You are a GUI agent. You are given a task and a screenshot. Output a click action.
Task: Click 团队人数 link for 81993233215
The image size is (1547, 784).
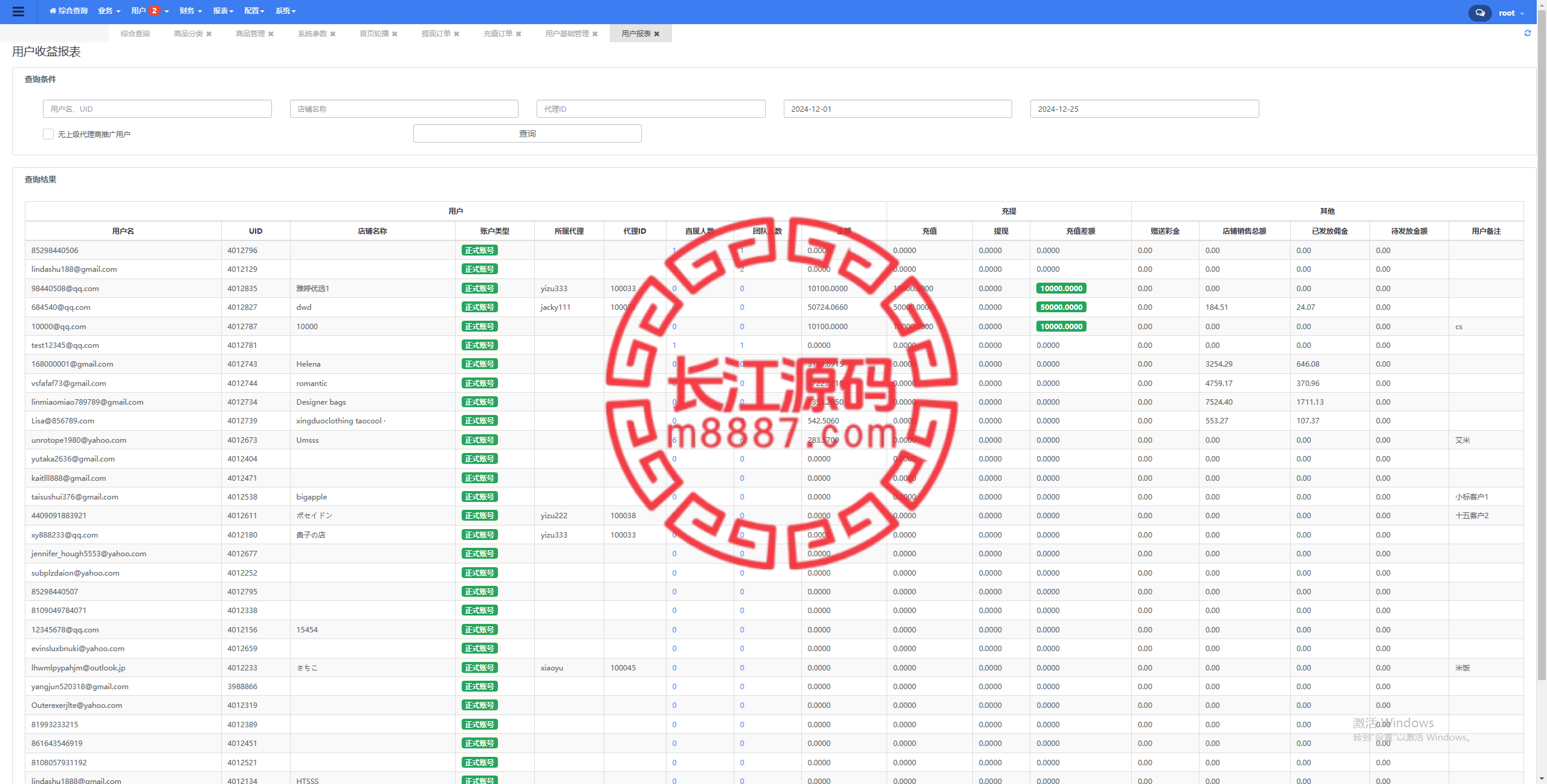click(x=742, y=724)
